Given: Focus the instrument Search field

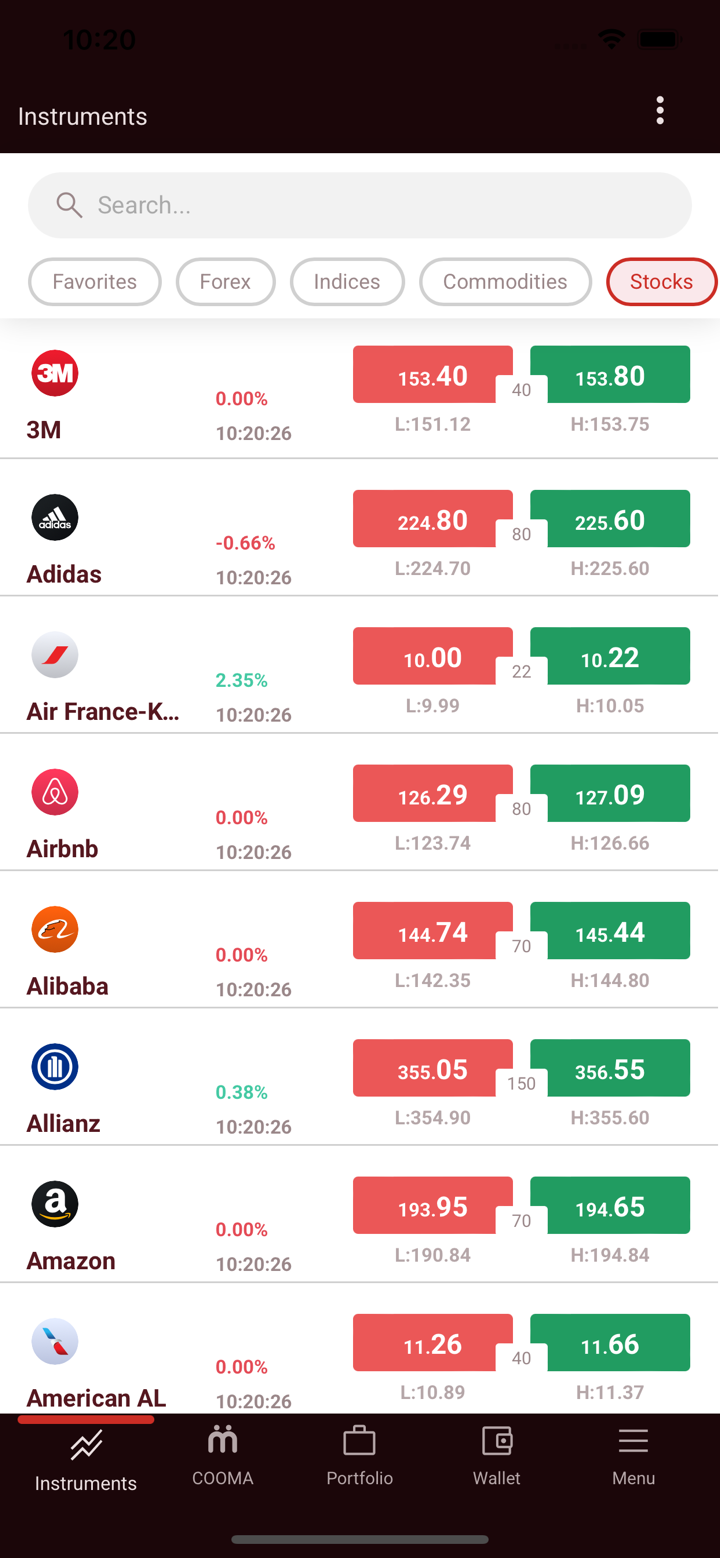Looking at the screenshot, I should point(360,205).
